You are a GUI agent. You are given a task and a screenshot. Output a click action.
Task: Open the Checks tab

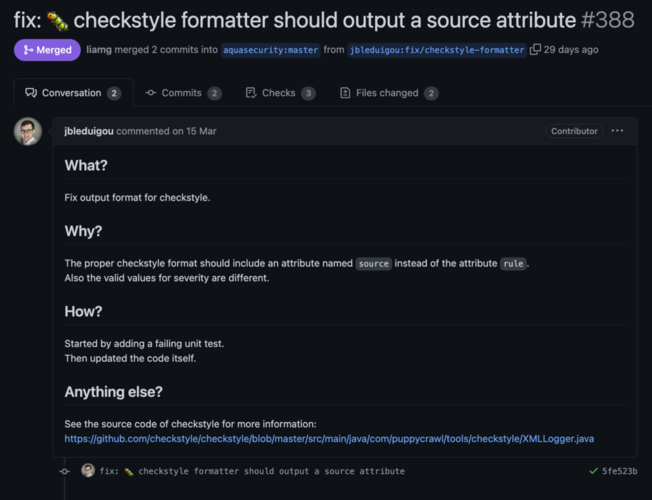pos(281,93)
